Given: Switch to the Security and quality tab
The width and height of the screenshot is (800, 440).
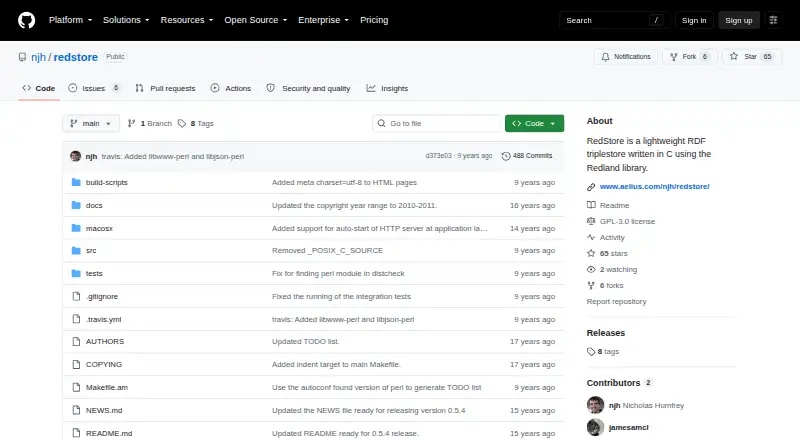Looking at the screenshot, I should (x=308, y=88).
